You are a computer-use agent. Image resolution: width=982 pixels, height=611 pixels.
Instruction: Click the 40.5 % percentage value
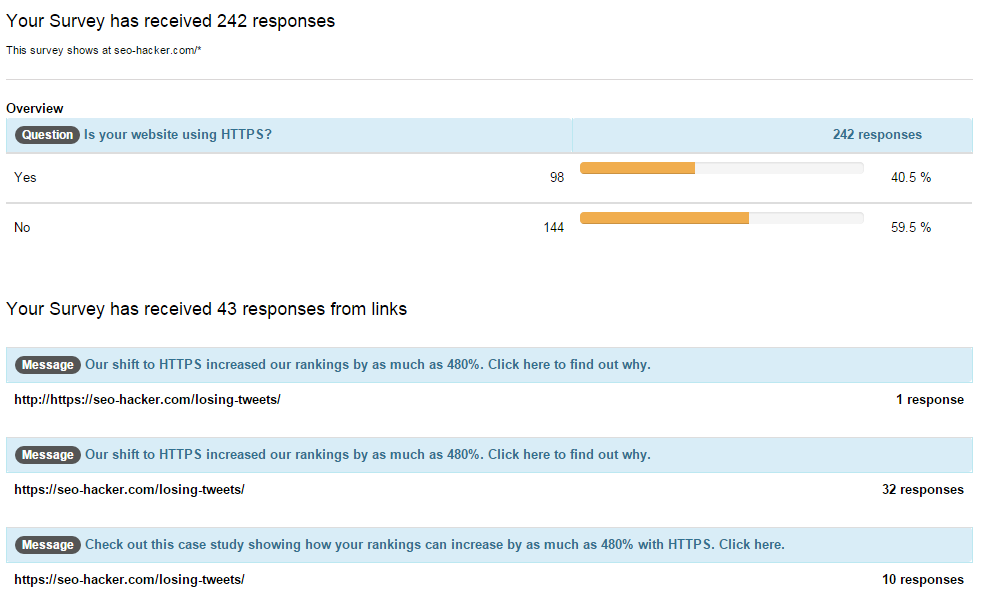coord(910,177)
